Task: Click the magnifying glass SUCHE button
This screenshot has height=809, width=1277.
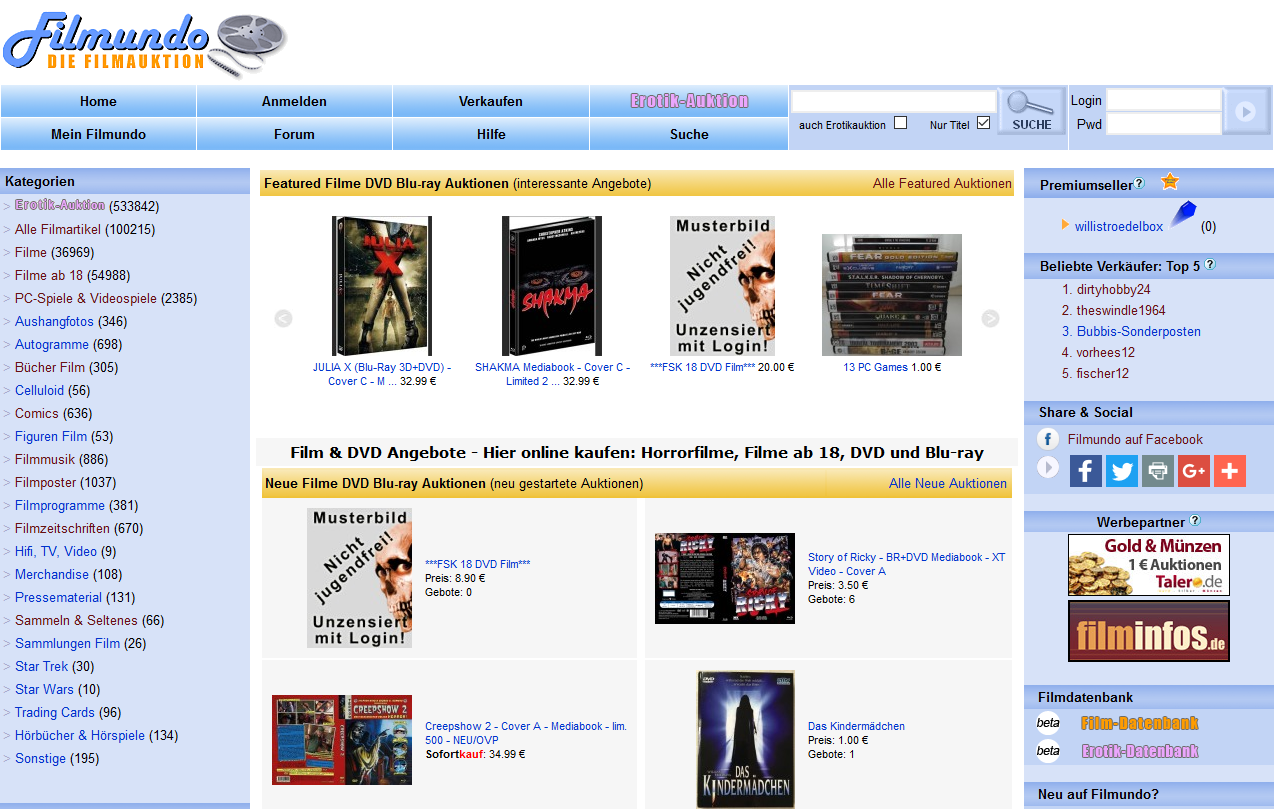Action: pos(1031,111)
